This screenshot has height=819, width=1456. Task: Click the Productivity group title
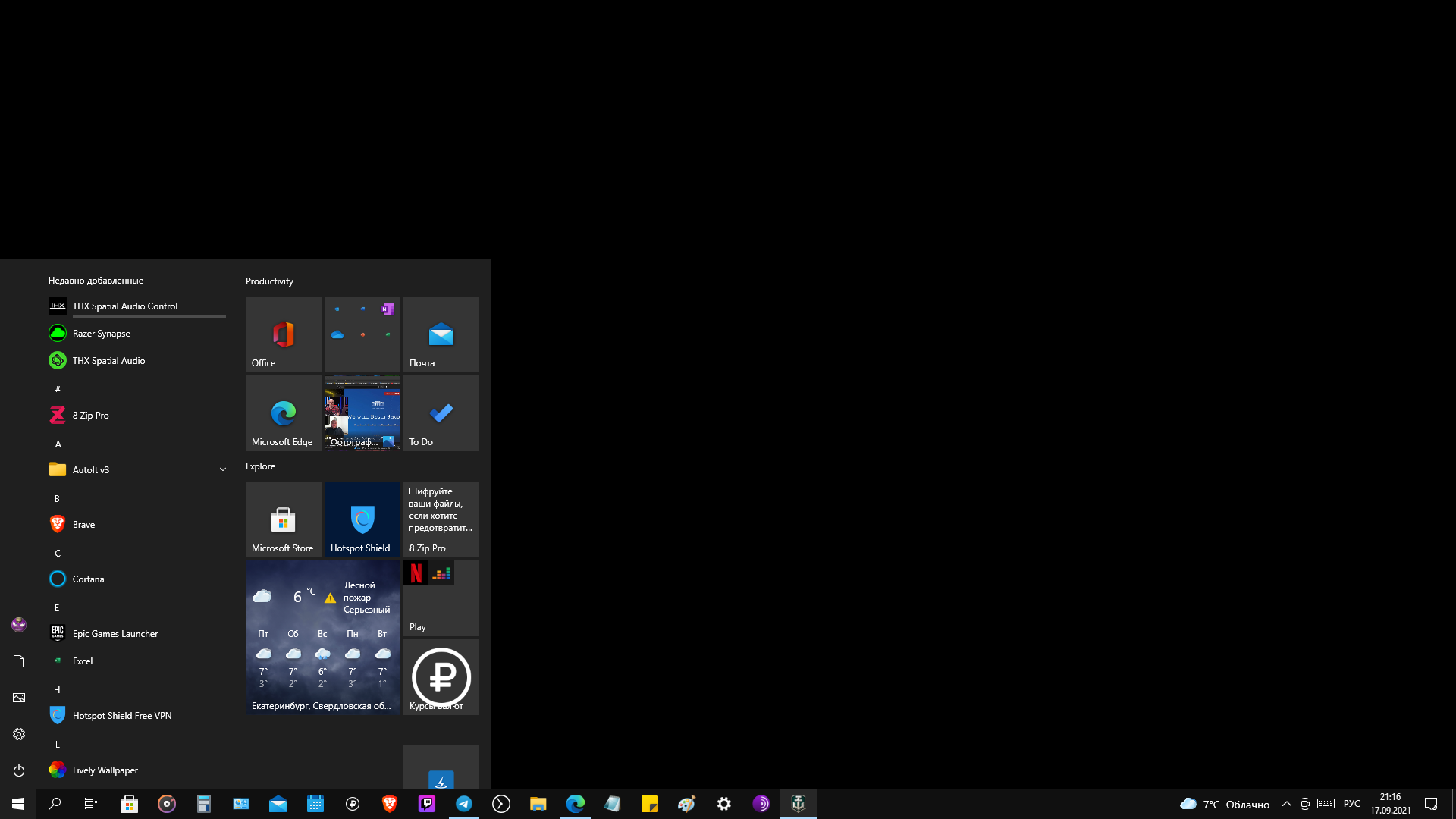pos(269,281)
